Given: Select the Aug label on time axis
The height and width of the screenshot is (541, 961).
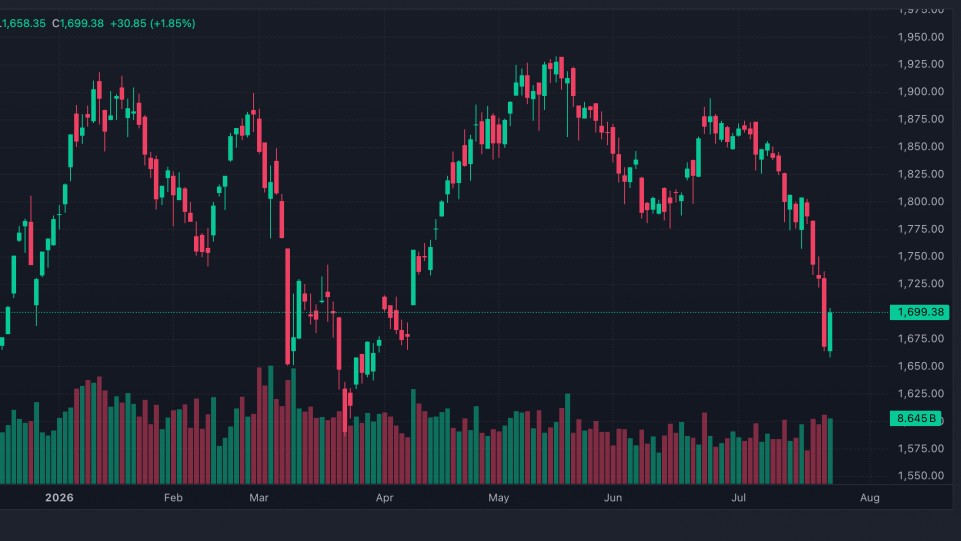Looking at the screenshot, I should pyautogui.click(x=870, y=497).
